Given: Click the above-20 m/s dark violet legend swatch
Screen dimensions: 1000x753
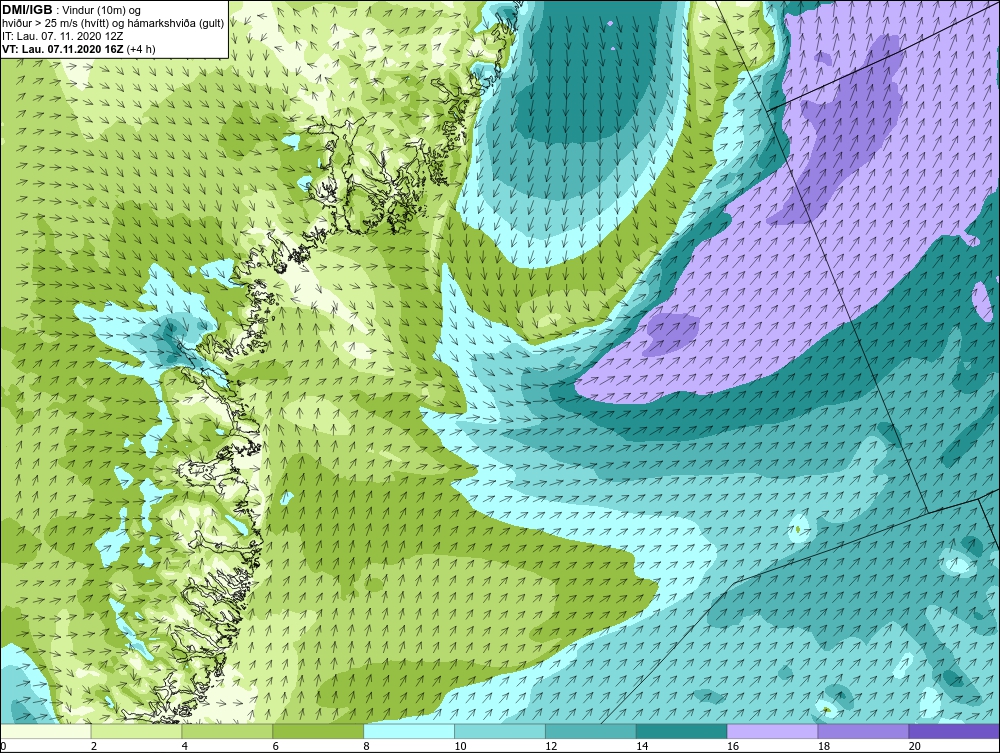Looking at the screenshot, I should 954,731.
